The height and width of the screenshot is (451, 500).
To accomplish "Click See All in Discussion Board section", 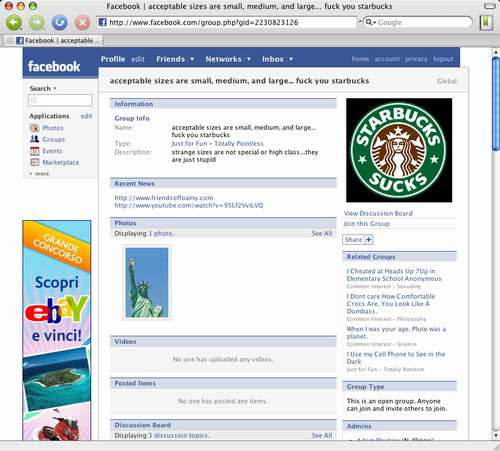I will click(322, 435).
